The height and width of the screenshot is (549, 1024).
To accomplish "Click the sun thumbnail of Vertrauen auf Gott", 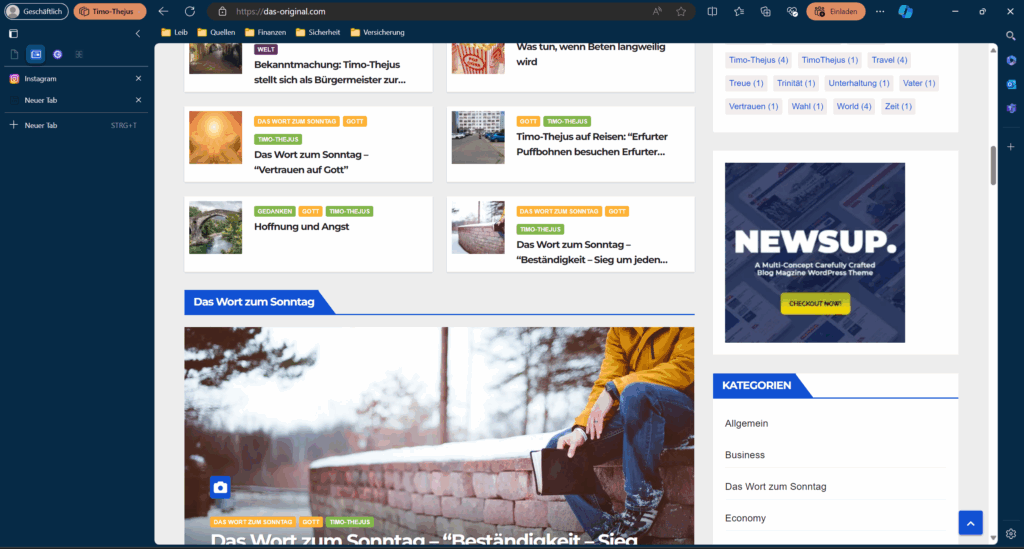I will [x=216, y=137].
